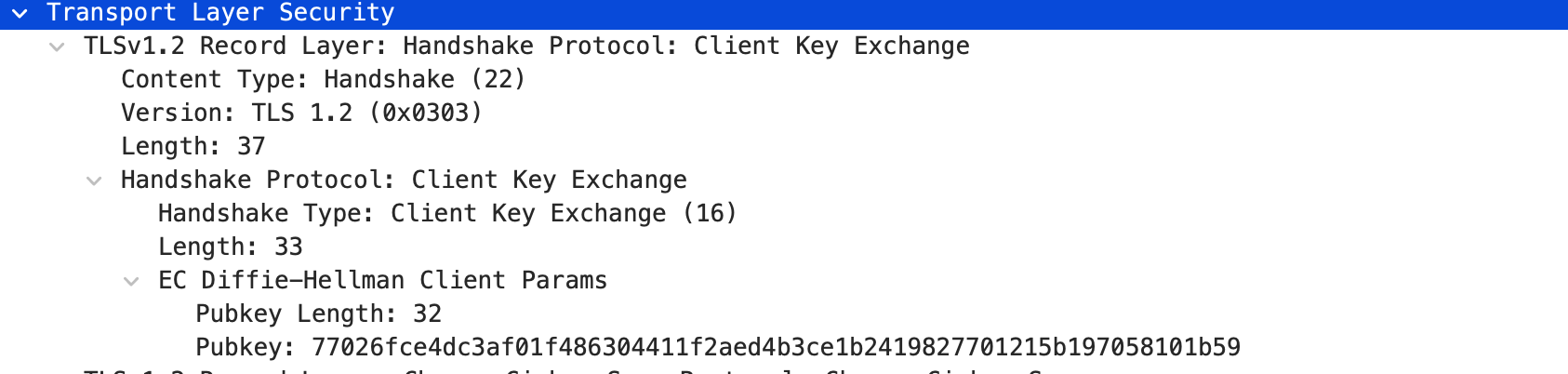The image size is (1568, 374).
Task: Highlight Handshake Protocol: Client Key Exchange row
Action: click(404, 180)
